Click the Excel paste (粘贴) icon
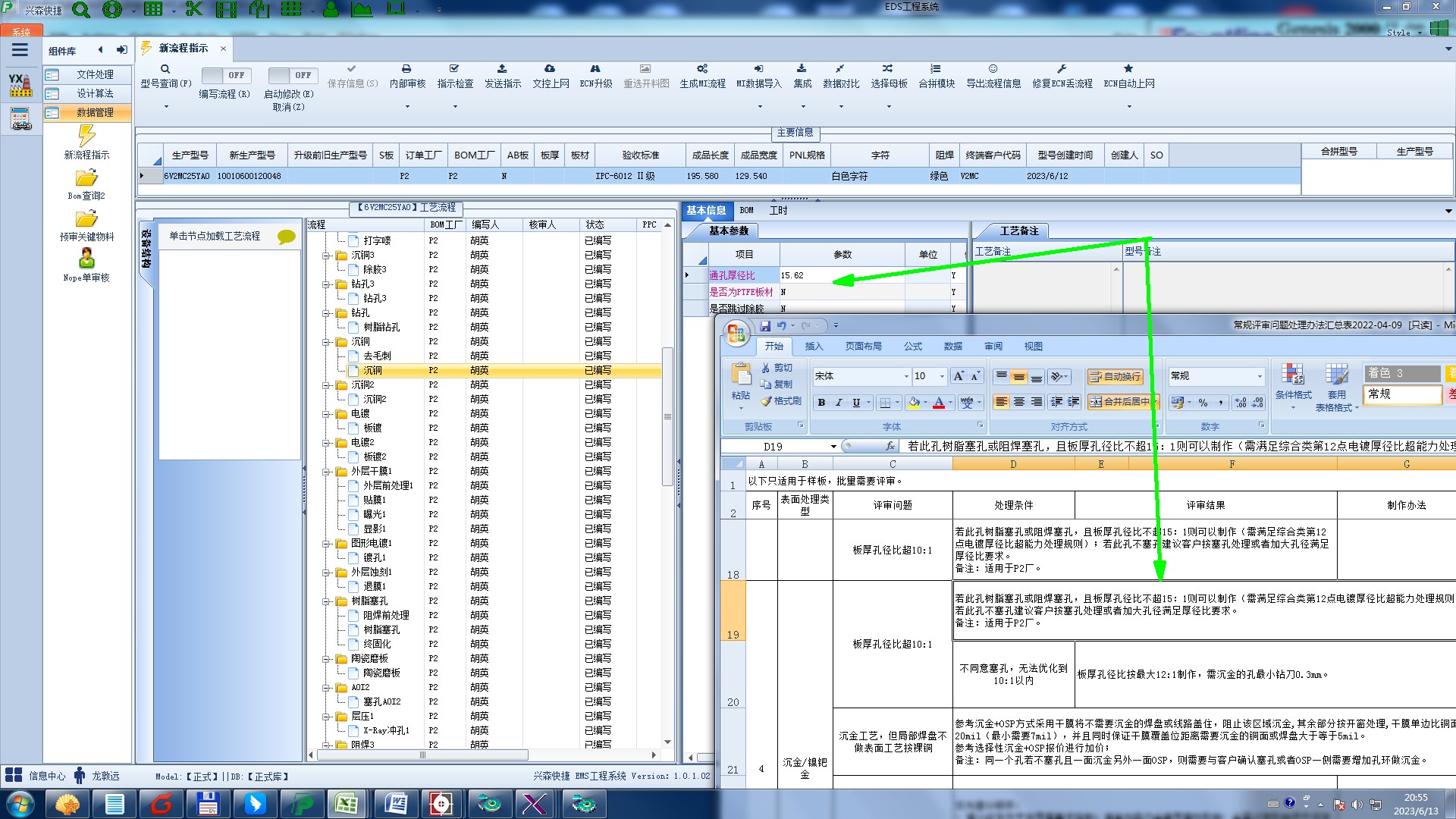The width and height of the screenshot is (1456, 819). (x=741, y=375)
